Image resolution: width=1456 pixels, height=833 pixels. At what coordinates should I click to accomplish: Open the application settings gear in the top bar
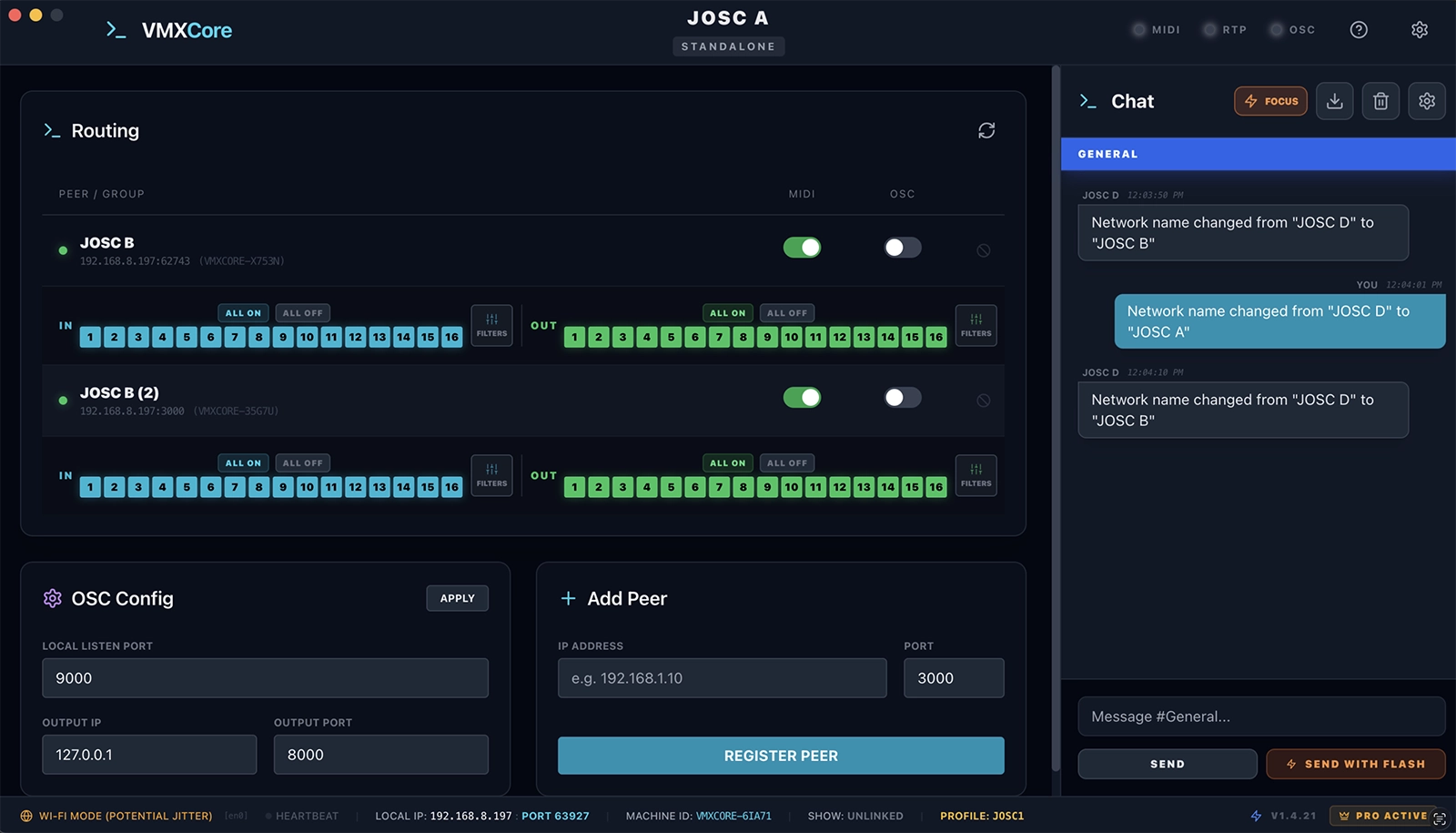1420,29
